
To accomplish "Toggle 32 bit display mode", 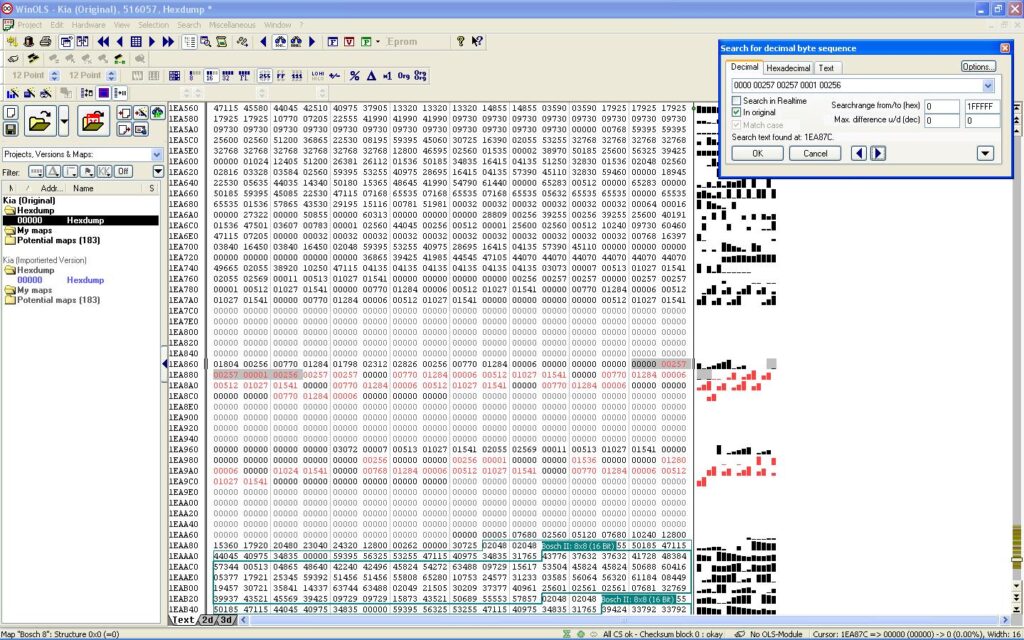I will pos(227,76).
